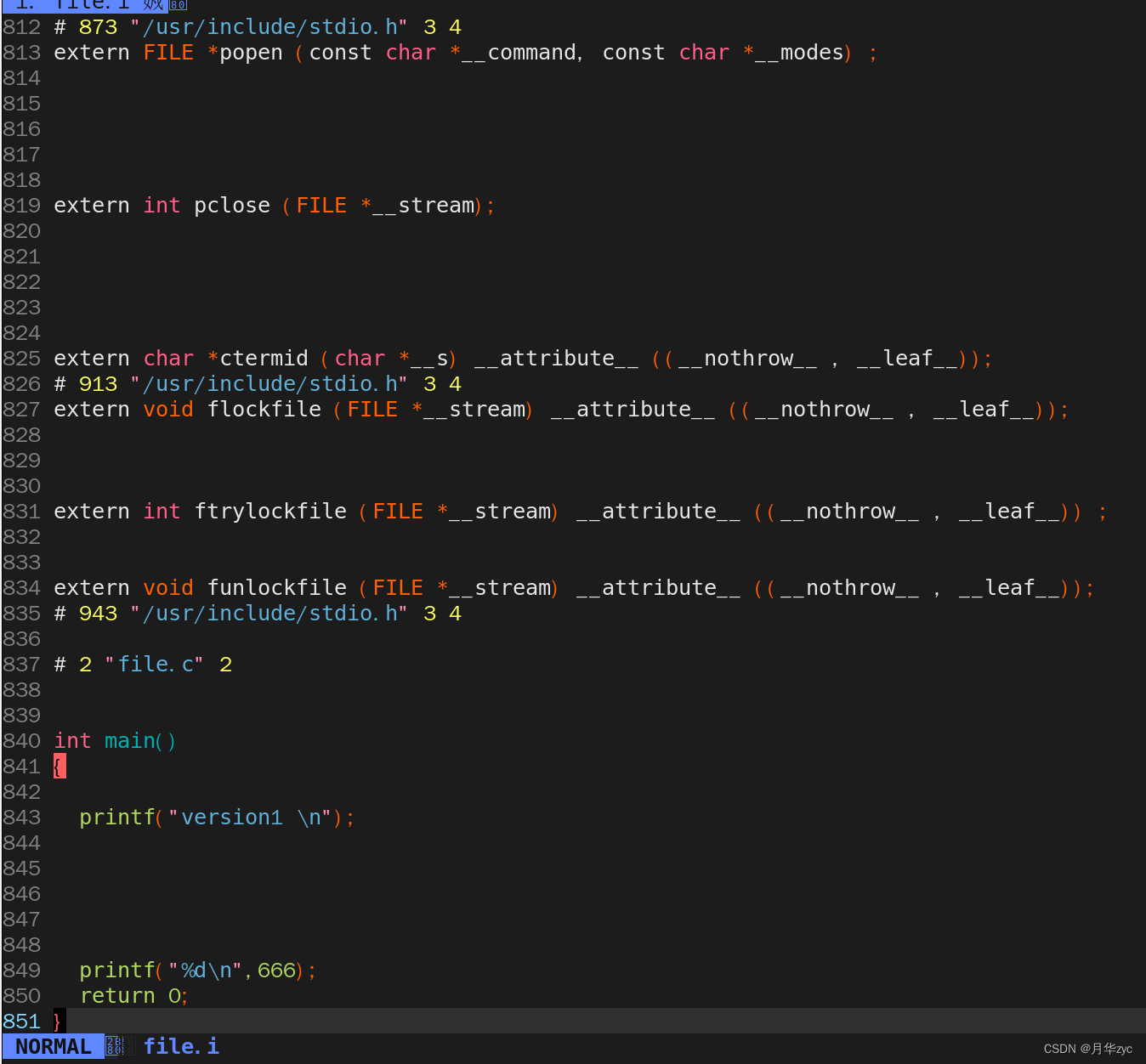This screenshot has width=1146, height=1064.
Task: Click the number 943 on line 835
Action: pyautogui.click(x=98, y=614)
